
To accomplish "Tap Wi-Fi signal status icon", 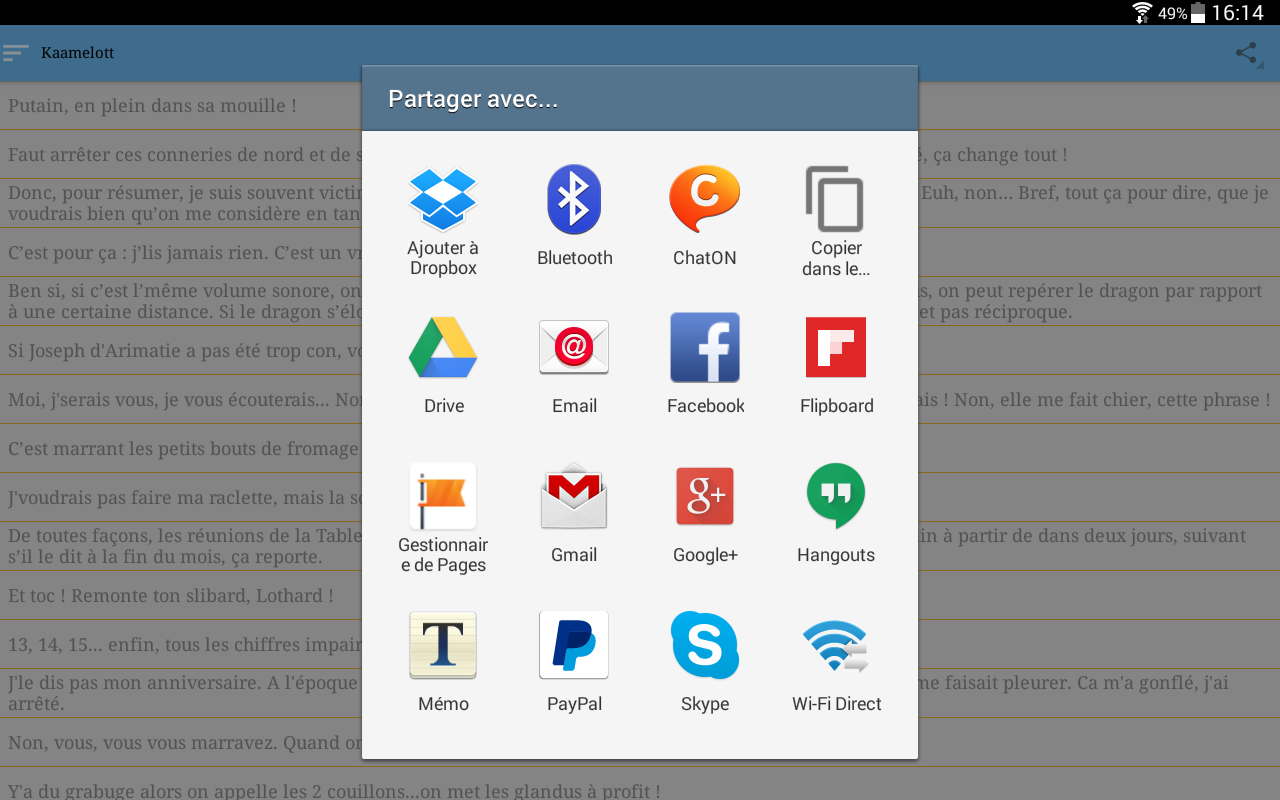I will pyautogui.click(x=1142, y=13).
